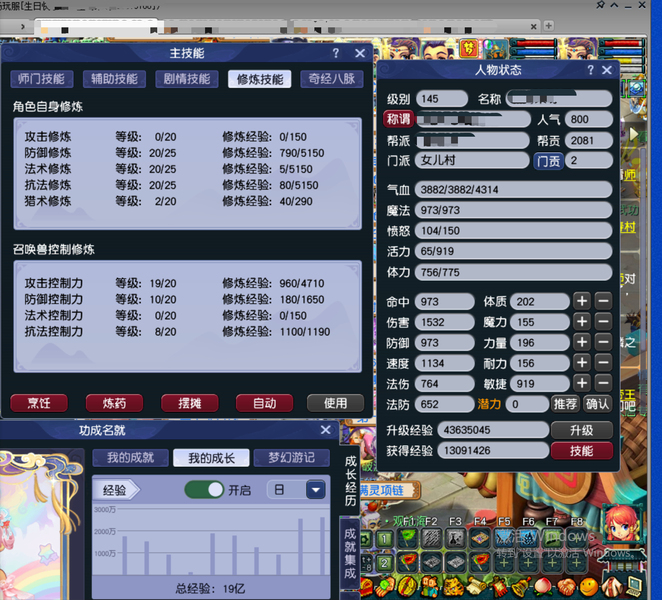The image size is (662, 600).
Task: Select the 梦幻游记 tab
Action: 290,458
